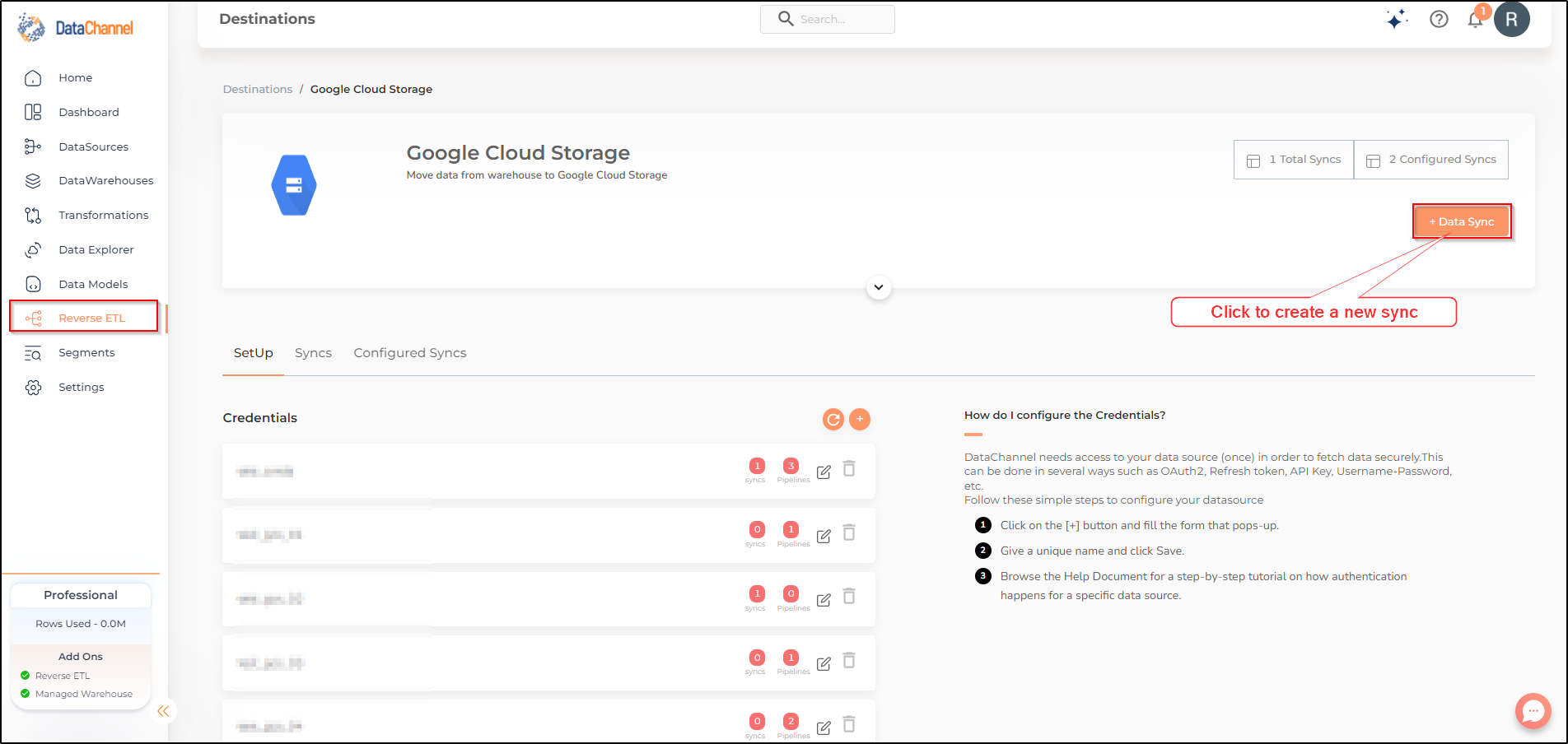Create a new sync with + Data Sync
The image size is (1568, 744).
click(1462, 221)
